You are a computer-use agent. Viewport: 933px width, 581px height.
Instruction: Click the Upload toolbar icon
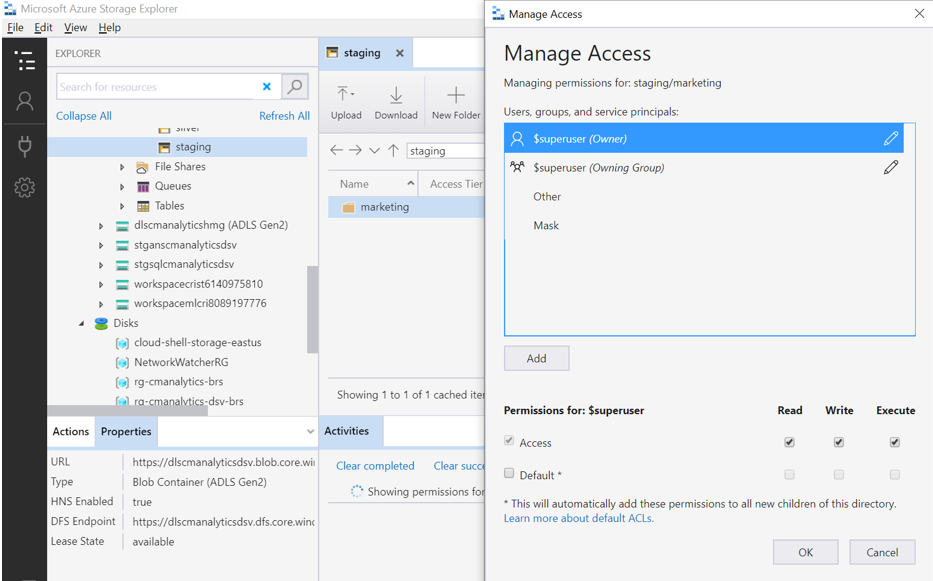pos(343,95)
